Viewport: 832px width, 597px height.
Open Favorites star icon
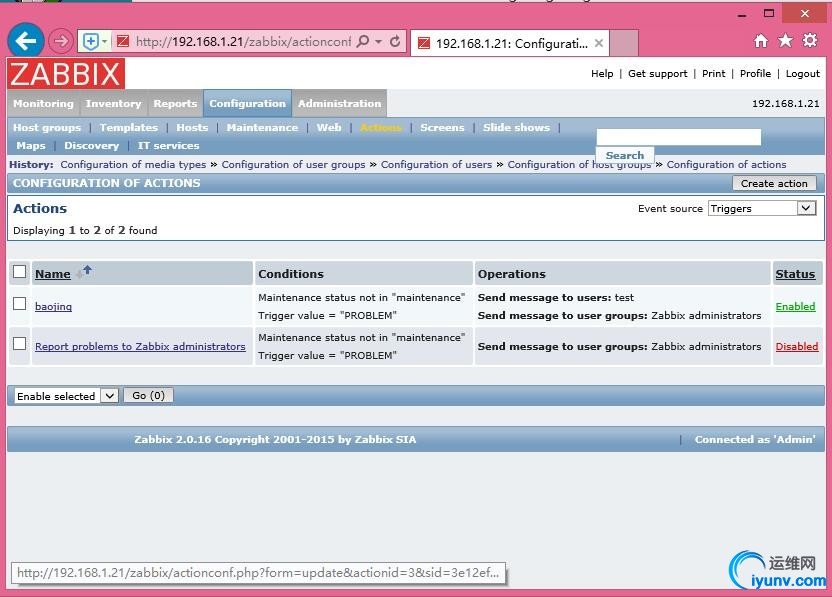(x=785, y=40)
